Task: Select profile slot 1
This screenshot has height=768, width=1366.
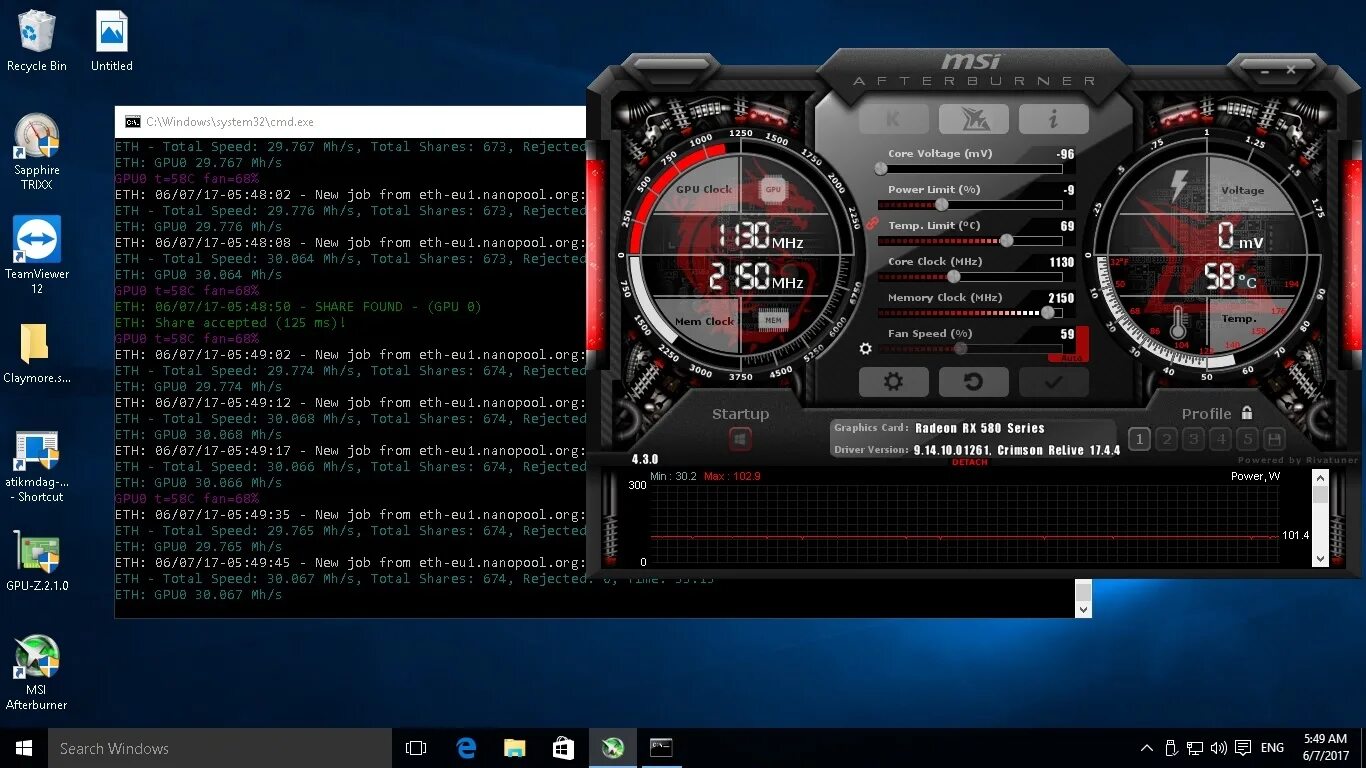Action: point(1139,439)
